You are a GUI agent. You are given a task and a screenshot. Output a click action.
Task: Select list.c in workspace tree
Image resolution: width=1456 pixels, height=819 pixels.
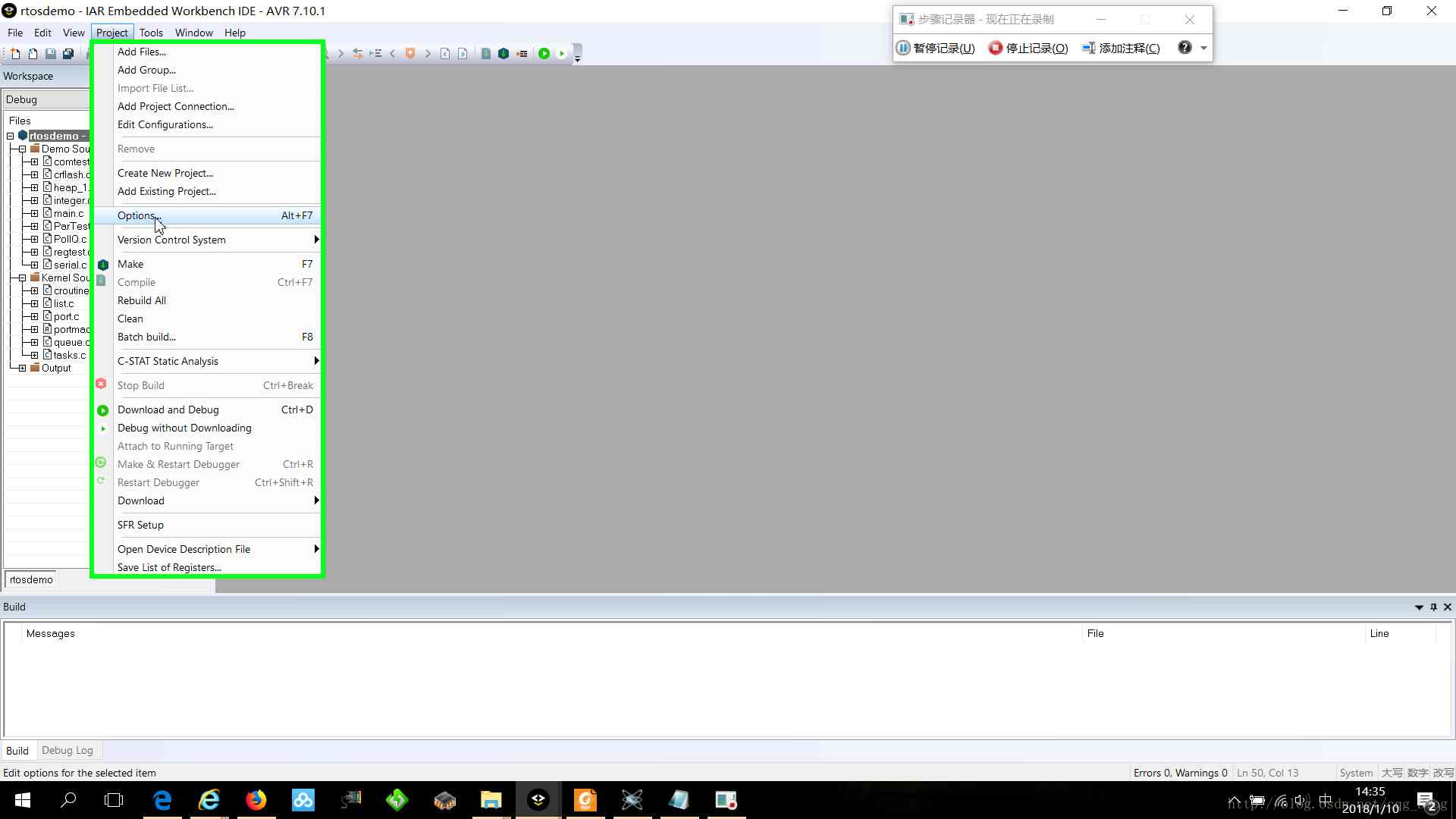click(x=64, y=304)
